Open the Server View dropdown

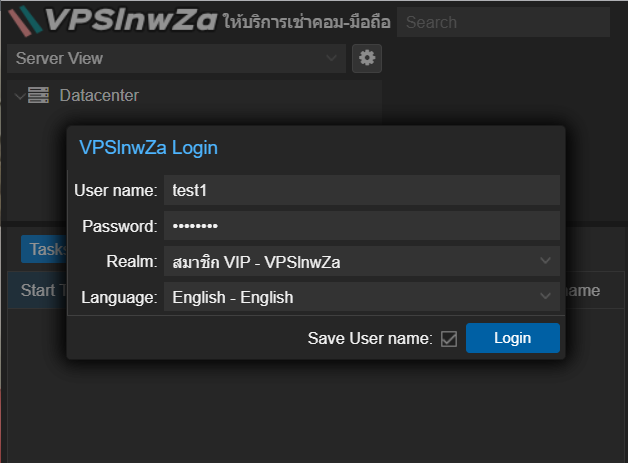point(175,59)
